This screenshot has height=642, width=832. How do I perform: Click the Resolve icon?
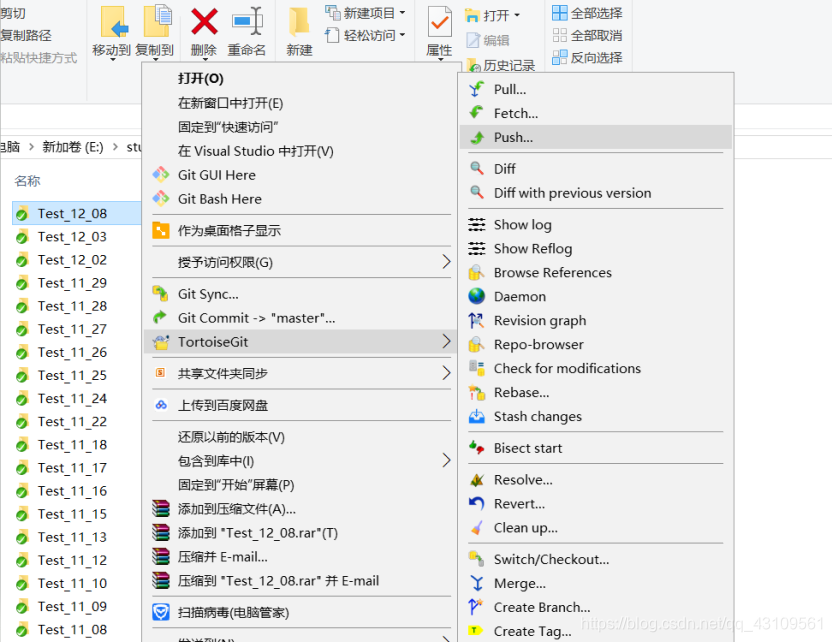click(476, 480)
